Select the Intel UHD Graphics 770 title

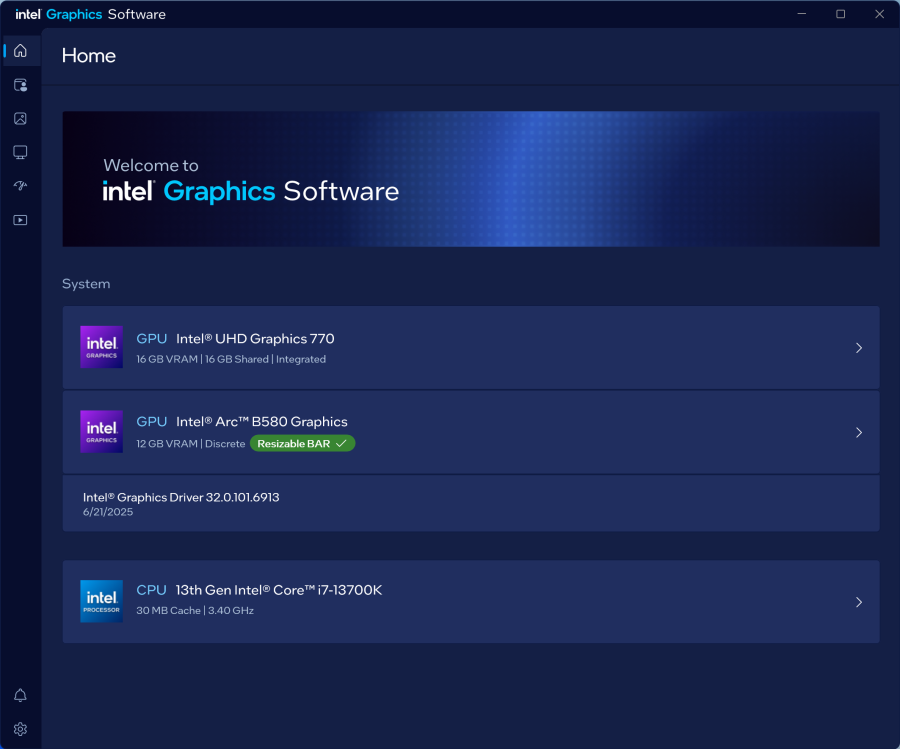pyautogui.click(x=255, y=339)
